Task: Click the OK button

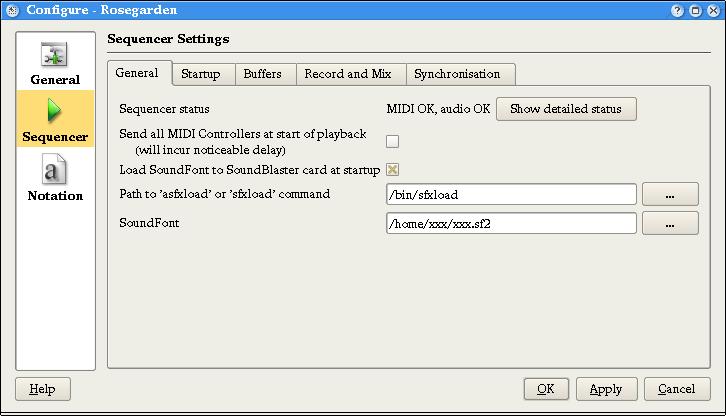Action: pos(546,389)
